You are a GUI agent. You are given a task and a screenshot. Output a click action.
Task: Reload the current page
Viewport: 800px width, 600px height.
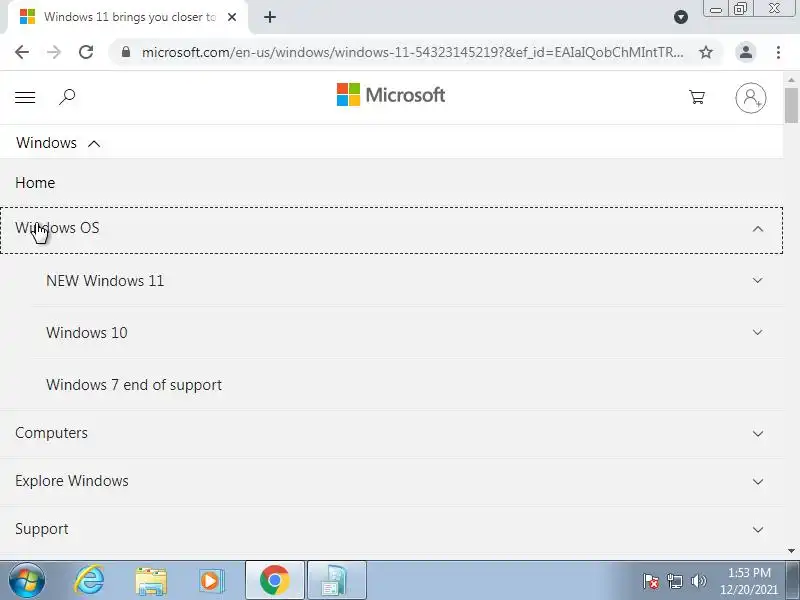tap(86, 52)
